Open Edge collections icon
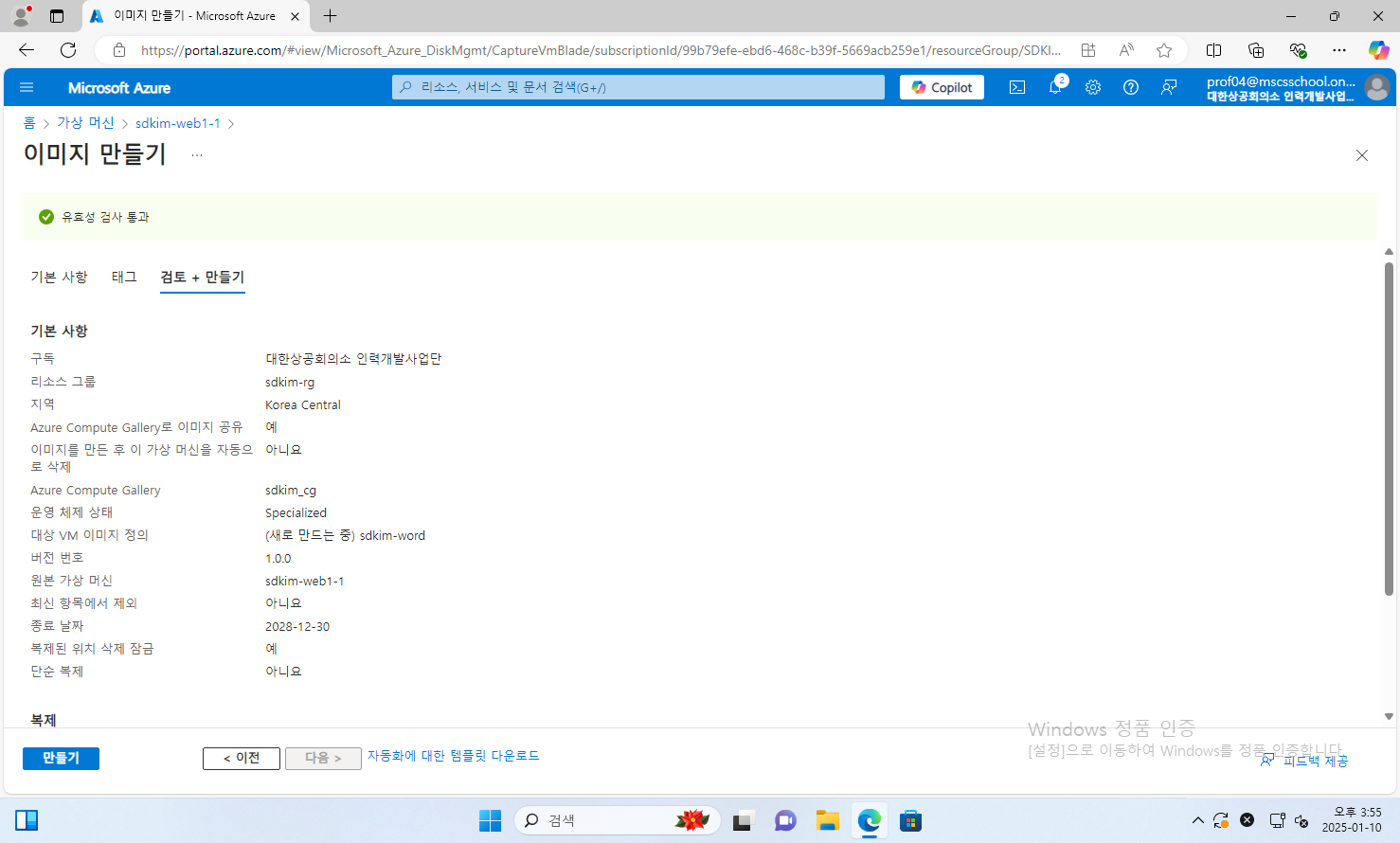 (x=1256, y=50)
